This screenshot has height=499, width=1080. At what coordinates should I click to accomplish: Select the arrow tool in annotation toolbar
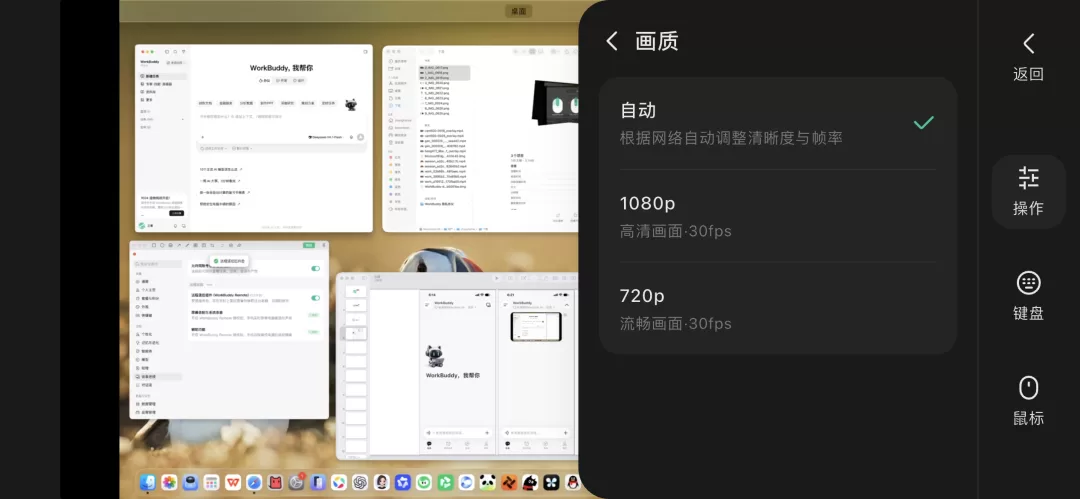tap(178, 245)
